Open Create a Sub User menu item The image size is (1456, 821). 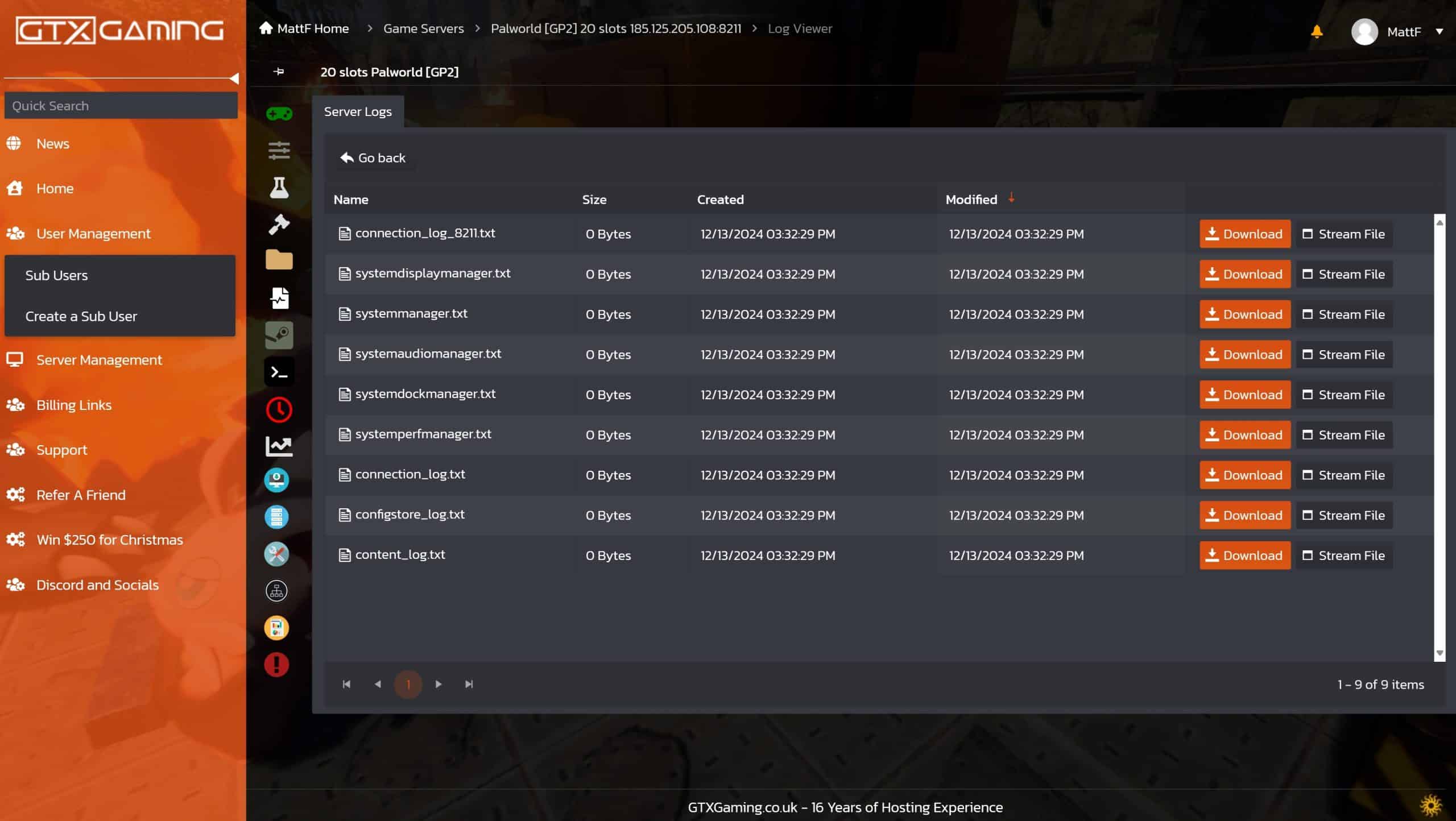pos(81,316)
